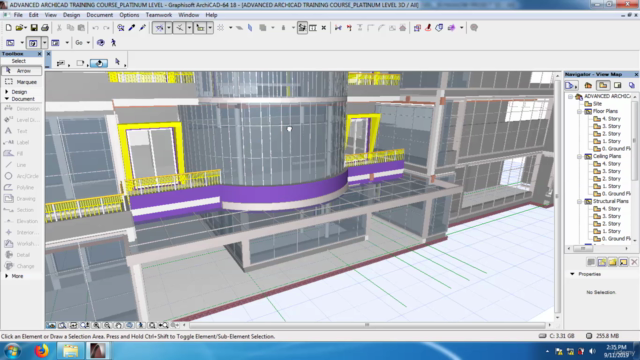Select the Elevation tool in the Toolbox
This screenshot has height=360, width=640.
click(x=22, y=221)
